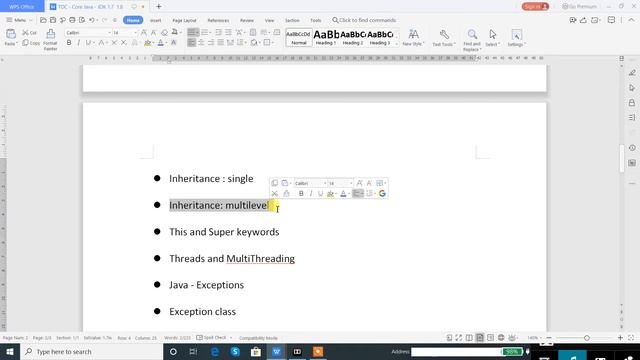Click the Windows Start button
The width and height of the screenshot is (640, 360).
click(x=9, y=351)
